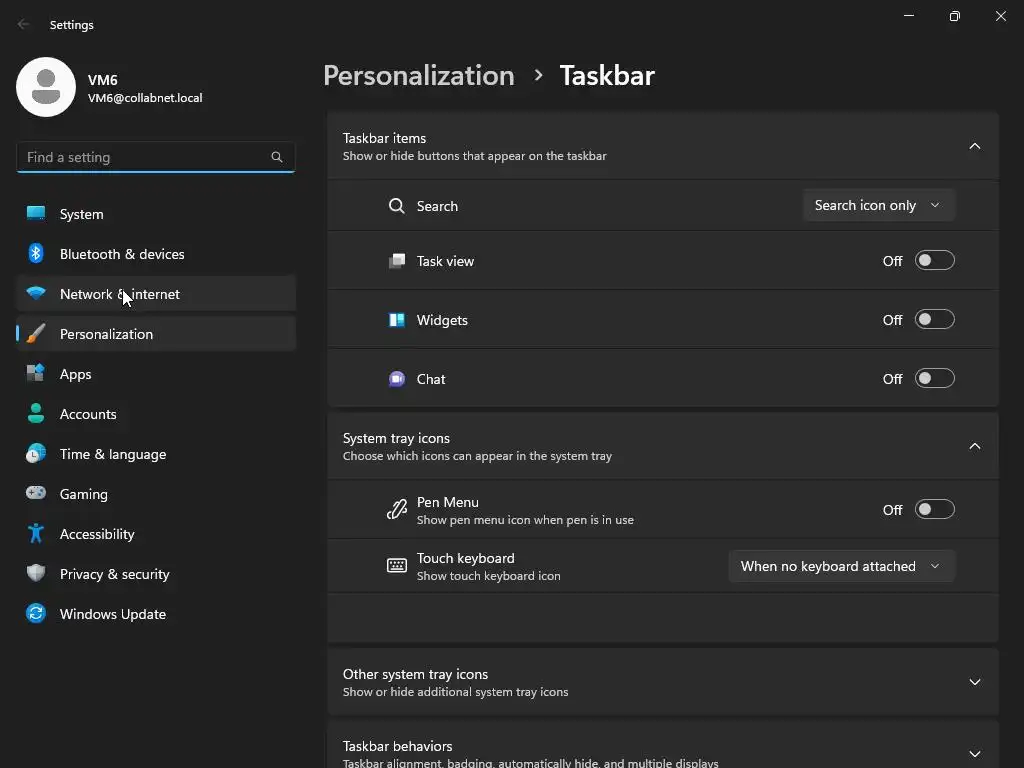Turn on the Task view toggle
This screenshot has width=1024, height=768.
[935, 261]
